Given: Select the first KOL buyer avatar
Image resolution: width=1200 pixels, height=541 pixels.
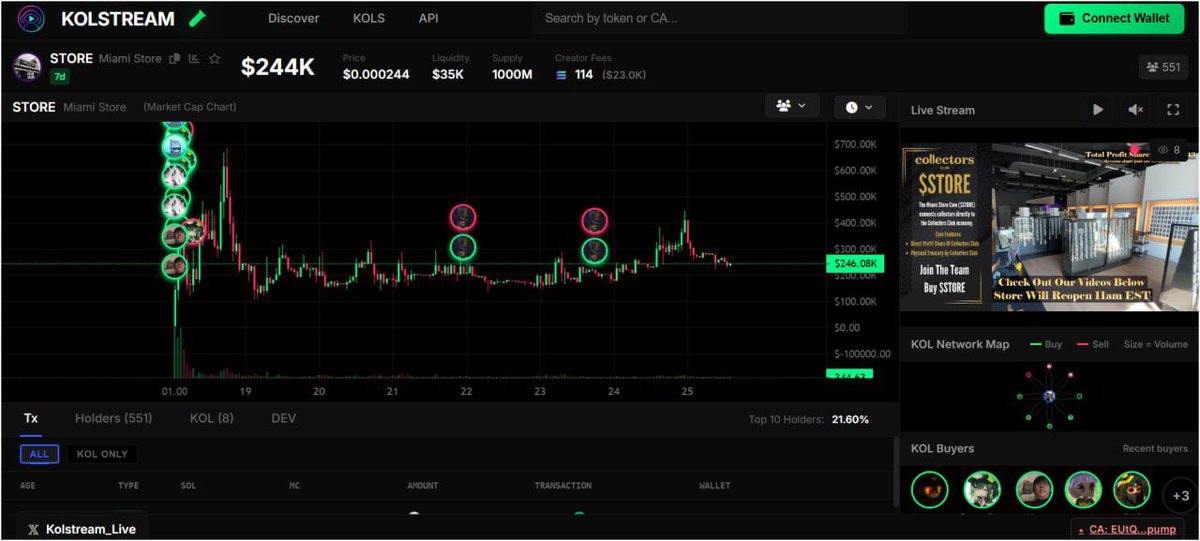Looking at the screenshot, I should [930, 490].
